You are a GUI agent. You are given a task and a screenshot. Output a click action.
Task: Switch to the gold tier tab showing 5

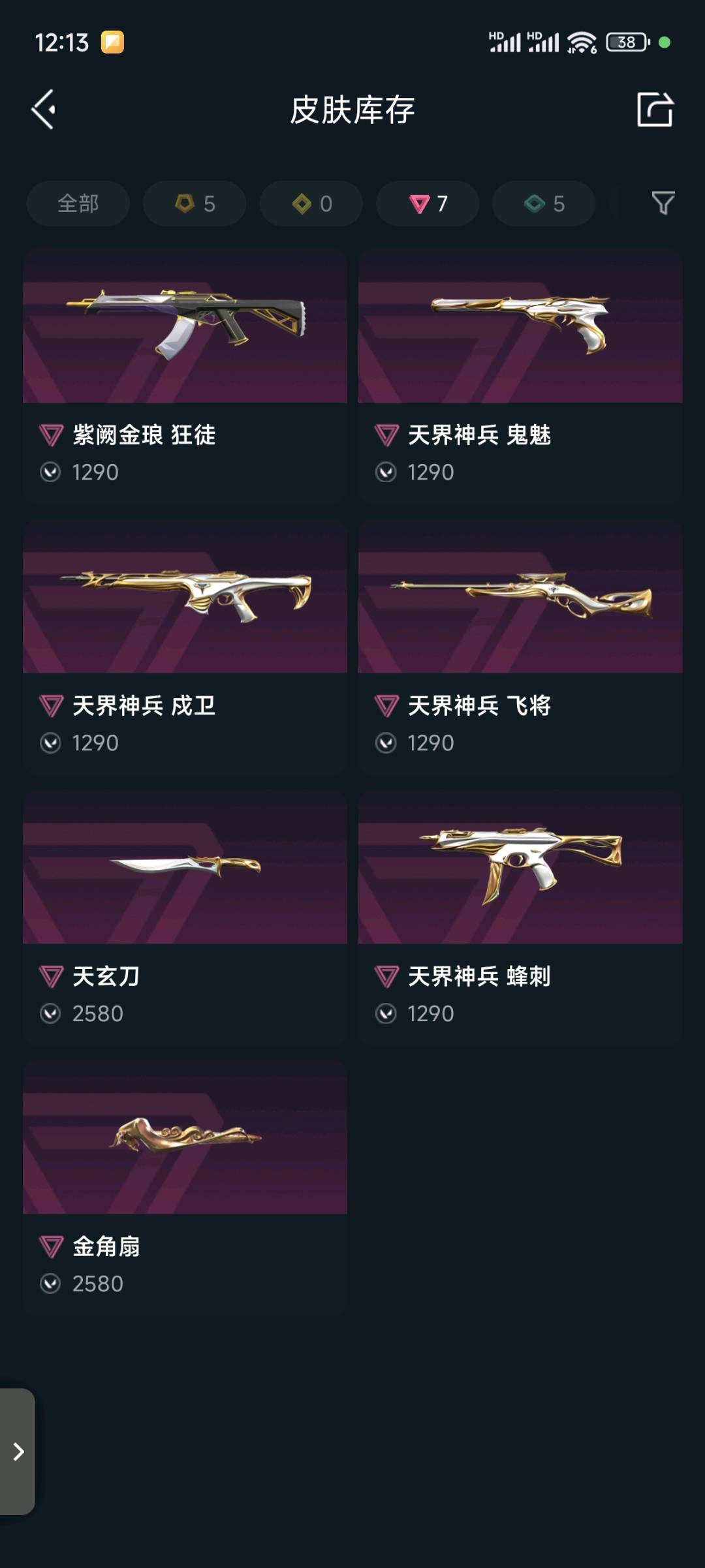coord(195,204)
